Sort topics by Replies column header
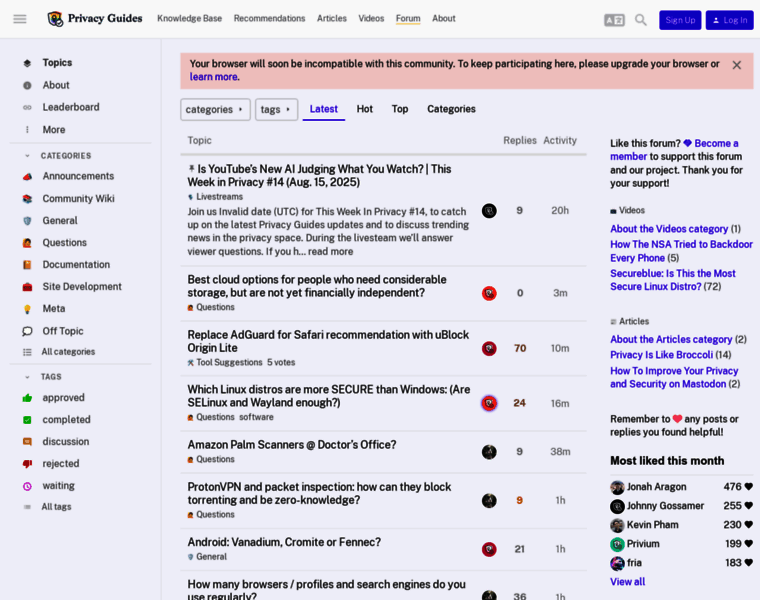 tap(520, 141)
